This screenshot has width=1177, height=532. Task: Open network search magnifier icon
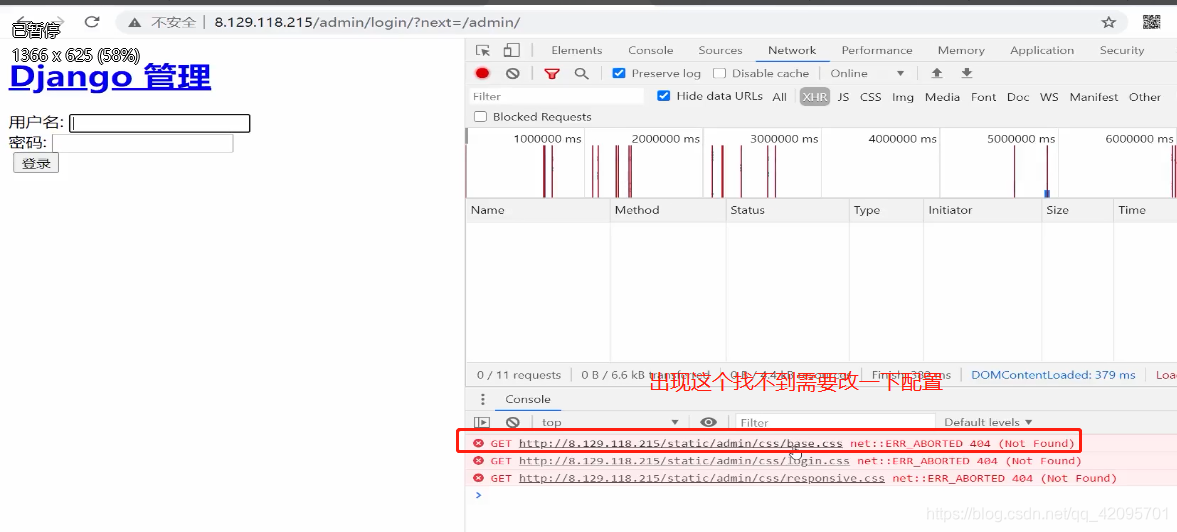point(581,74)
